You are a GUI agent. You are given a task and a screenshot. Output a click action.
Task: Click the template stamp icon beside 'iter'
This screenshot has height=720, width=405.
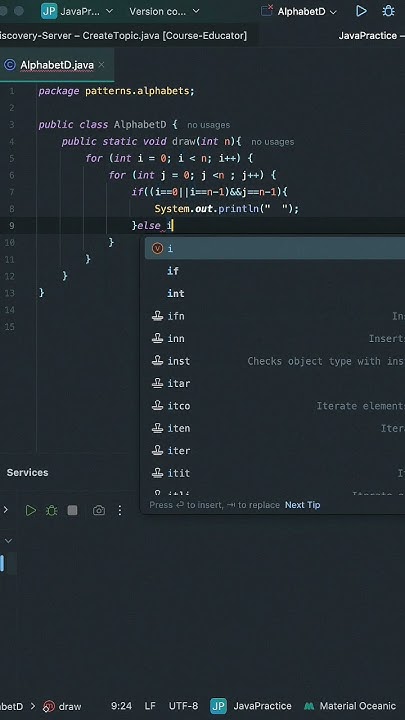(x=158, y=451)
